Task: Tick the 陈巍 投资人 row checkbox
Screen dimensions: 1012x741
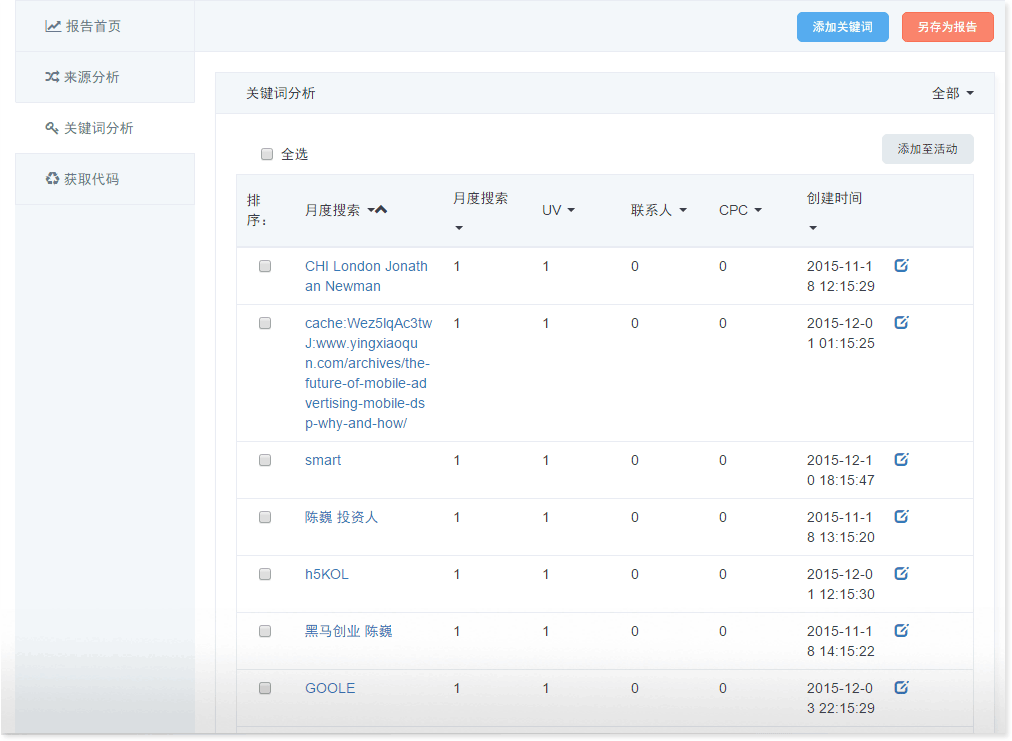Action: point(265,517)
